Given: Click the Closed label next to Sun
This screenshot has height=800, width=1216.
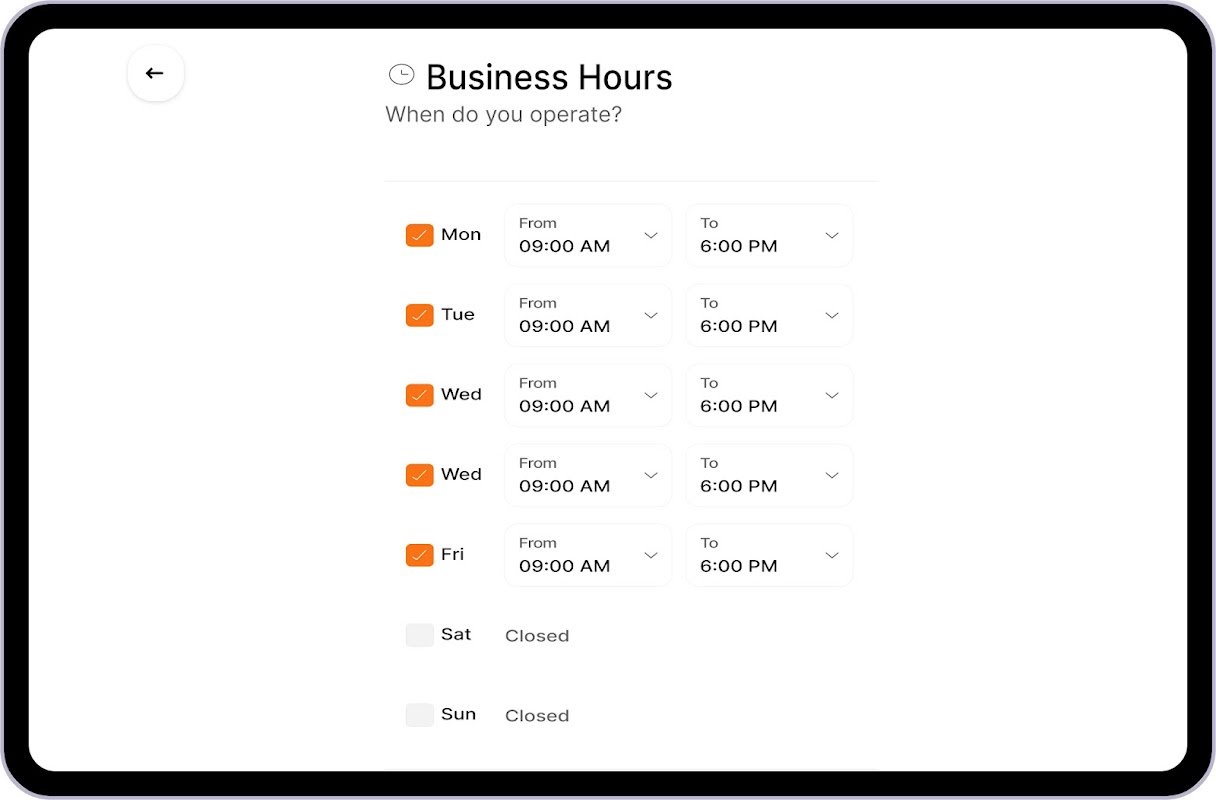Looking at the screenshot, I should pyautogui.click(x=537, y=716).
